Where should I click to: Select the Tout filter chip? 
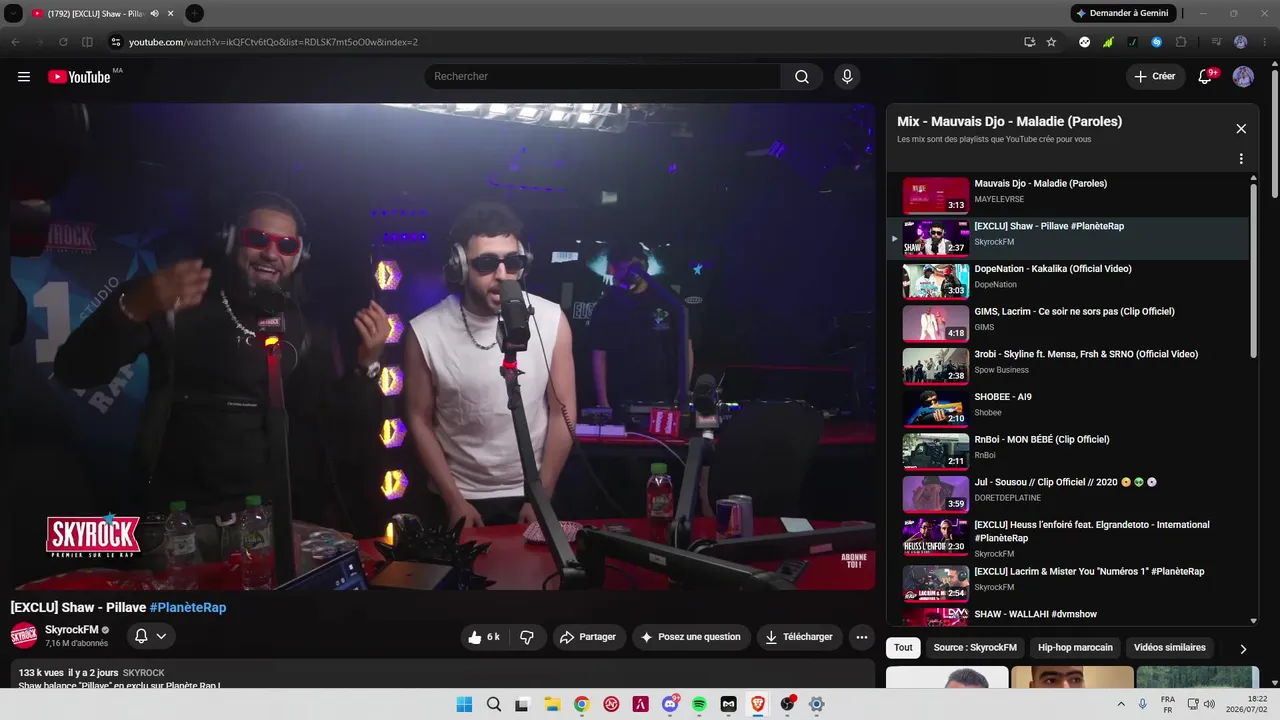tap(903, 648)
